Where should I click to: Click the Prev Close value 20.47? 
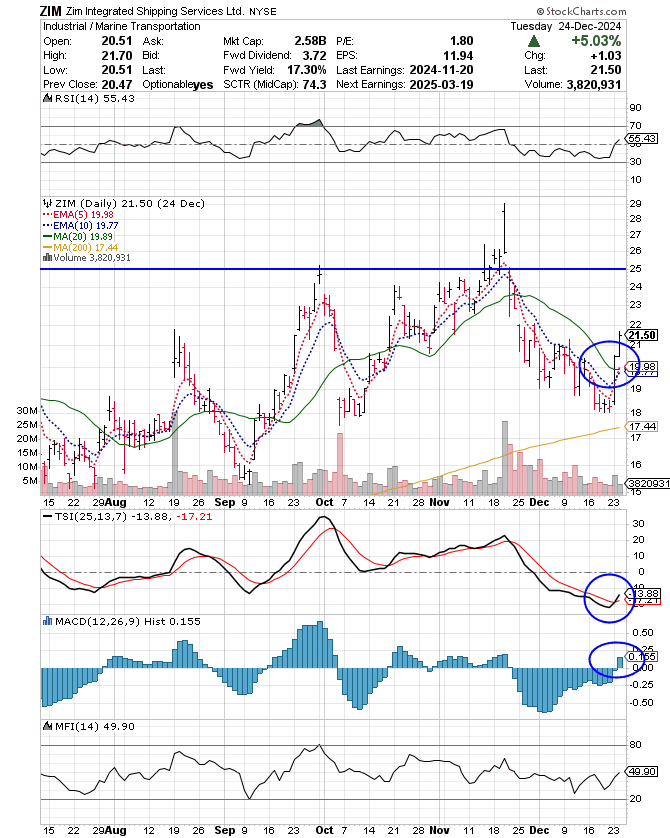[116, 84]
